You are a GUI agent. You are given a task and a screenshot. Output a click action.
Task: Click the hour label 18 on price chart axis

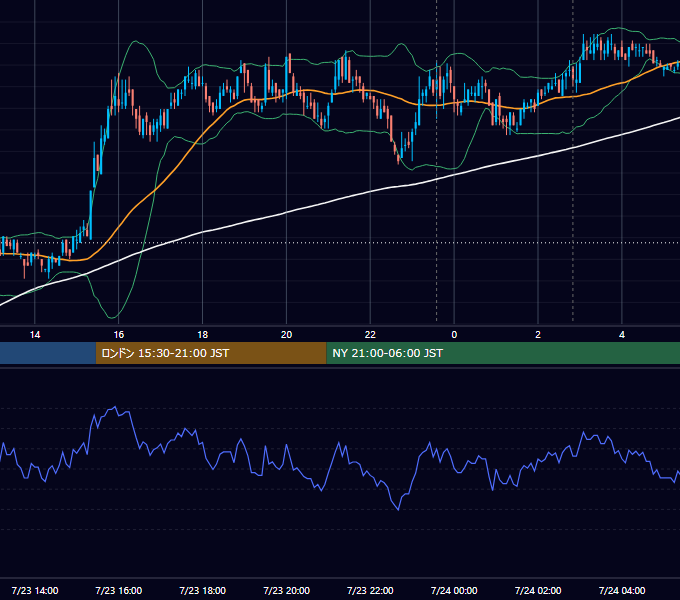pyautogui.click(x=203, y=335)
